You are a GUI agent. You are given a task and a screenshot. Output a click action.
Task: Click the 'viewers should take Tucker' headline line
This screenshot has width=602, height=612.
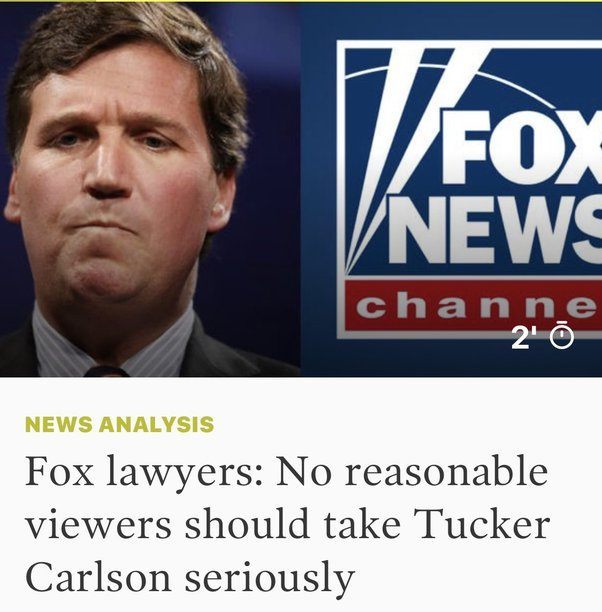[x=287, y=524]
